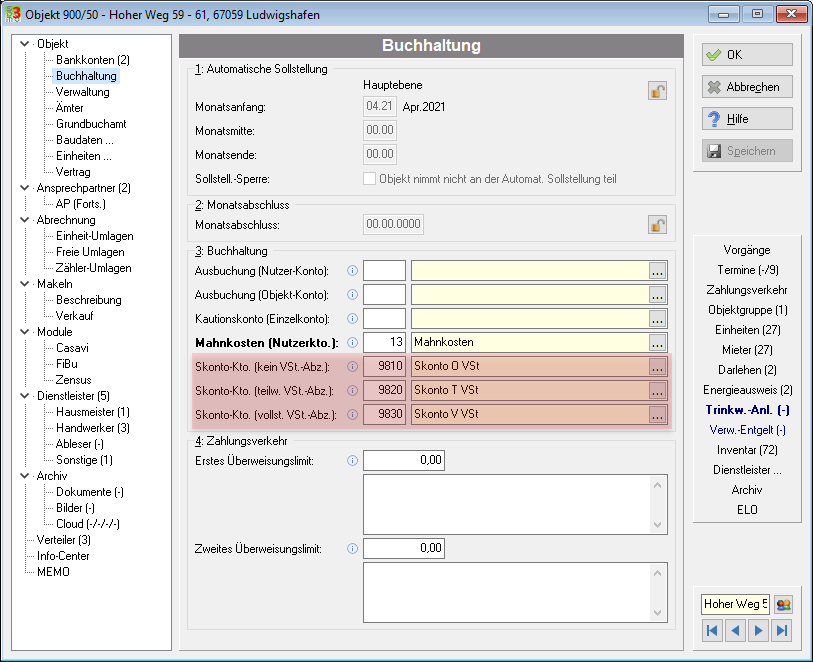Collapse the Abrechnung tree node

pos(24,220)
